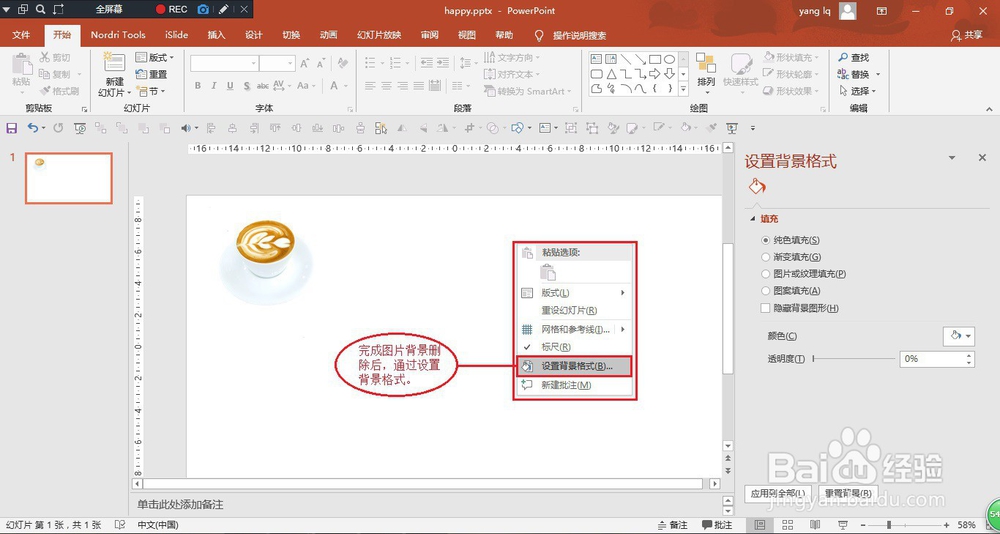
Task: Collapse the Fill (填充) section
Action: 753,219
